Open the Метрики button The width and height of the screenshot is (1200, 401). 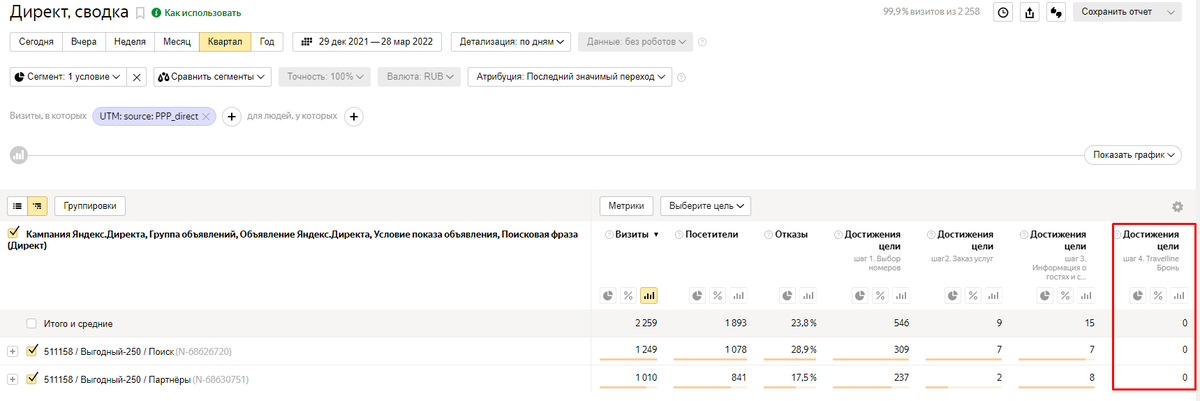point(627,206)
